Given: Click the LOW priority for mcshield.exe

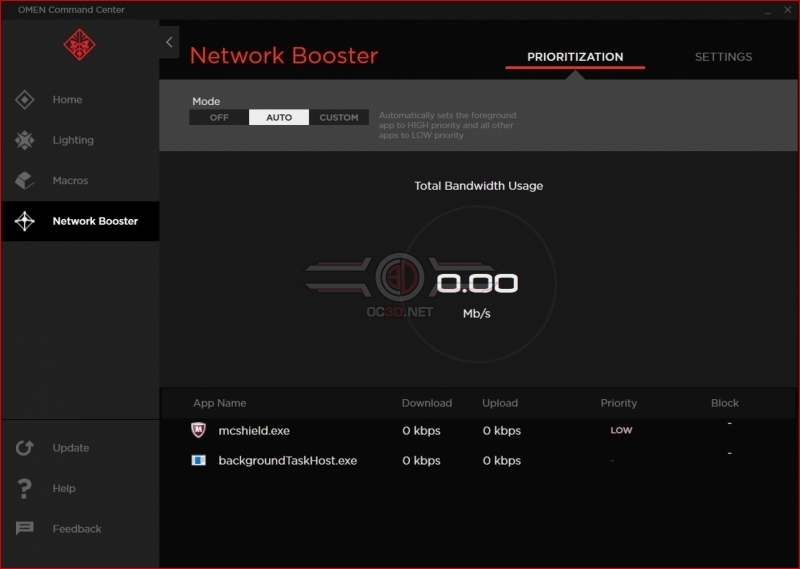Looking at the screenshot, I should coord(621,430).
